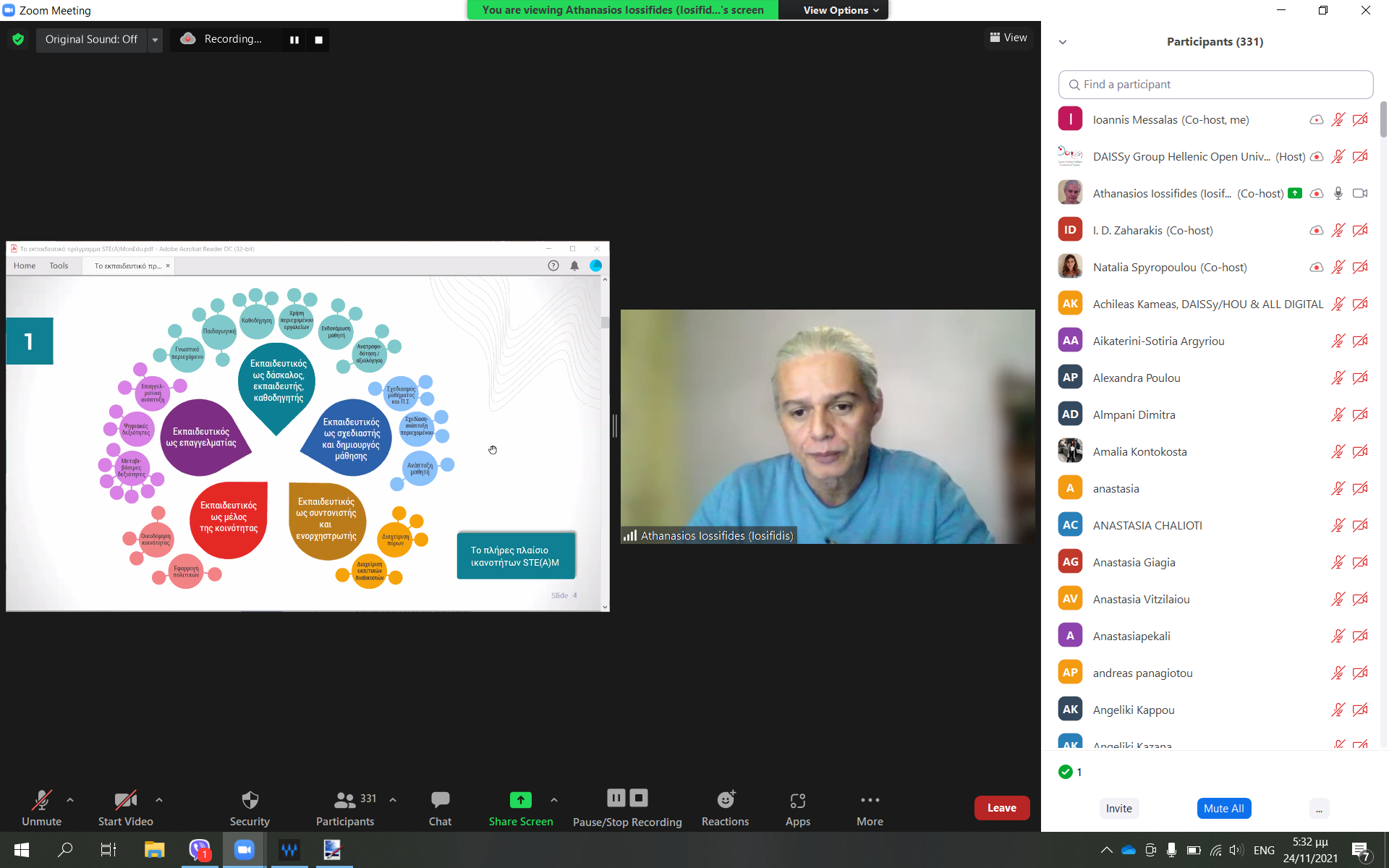Stop recording in top bar
The height and width of the screenshot is (868, 1389).
318,40
